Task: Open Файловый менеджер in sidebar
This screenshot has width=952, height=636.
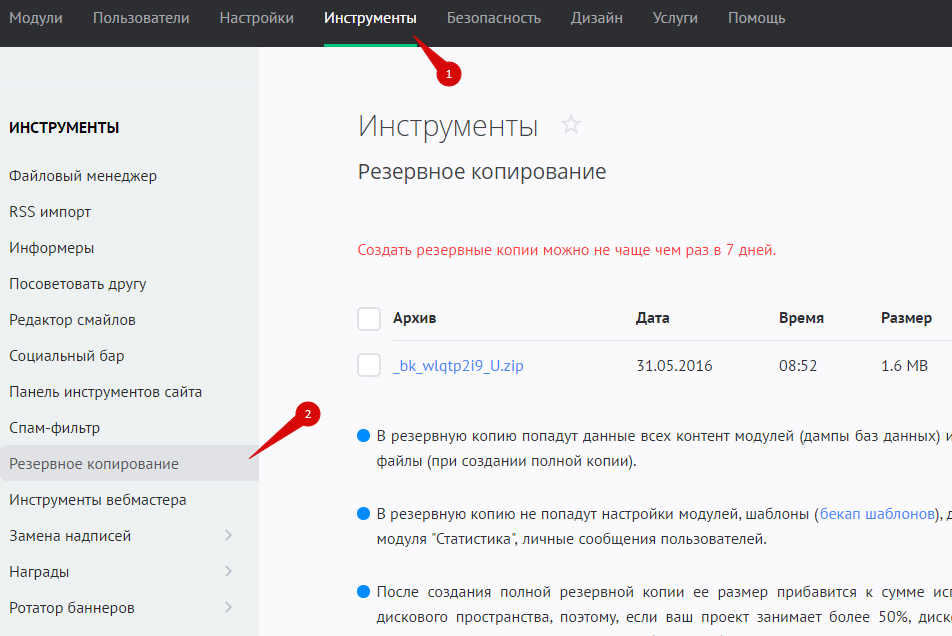Action: [83, 176]
